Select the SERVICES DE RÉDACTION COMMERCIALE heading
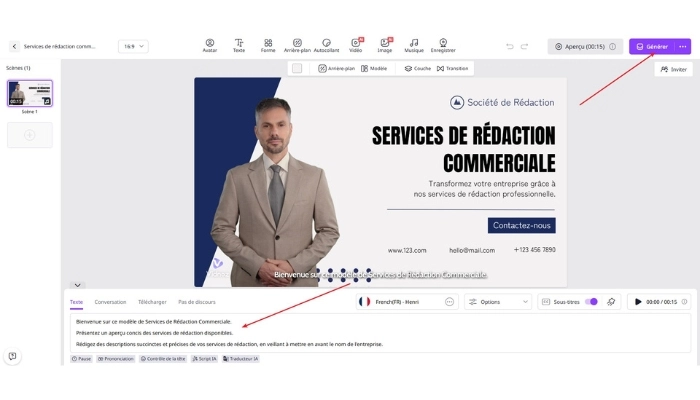Viewport: 700px width, 400px height. coord(463,149)
